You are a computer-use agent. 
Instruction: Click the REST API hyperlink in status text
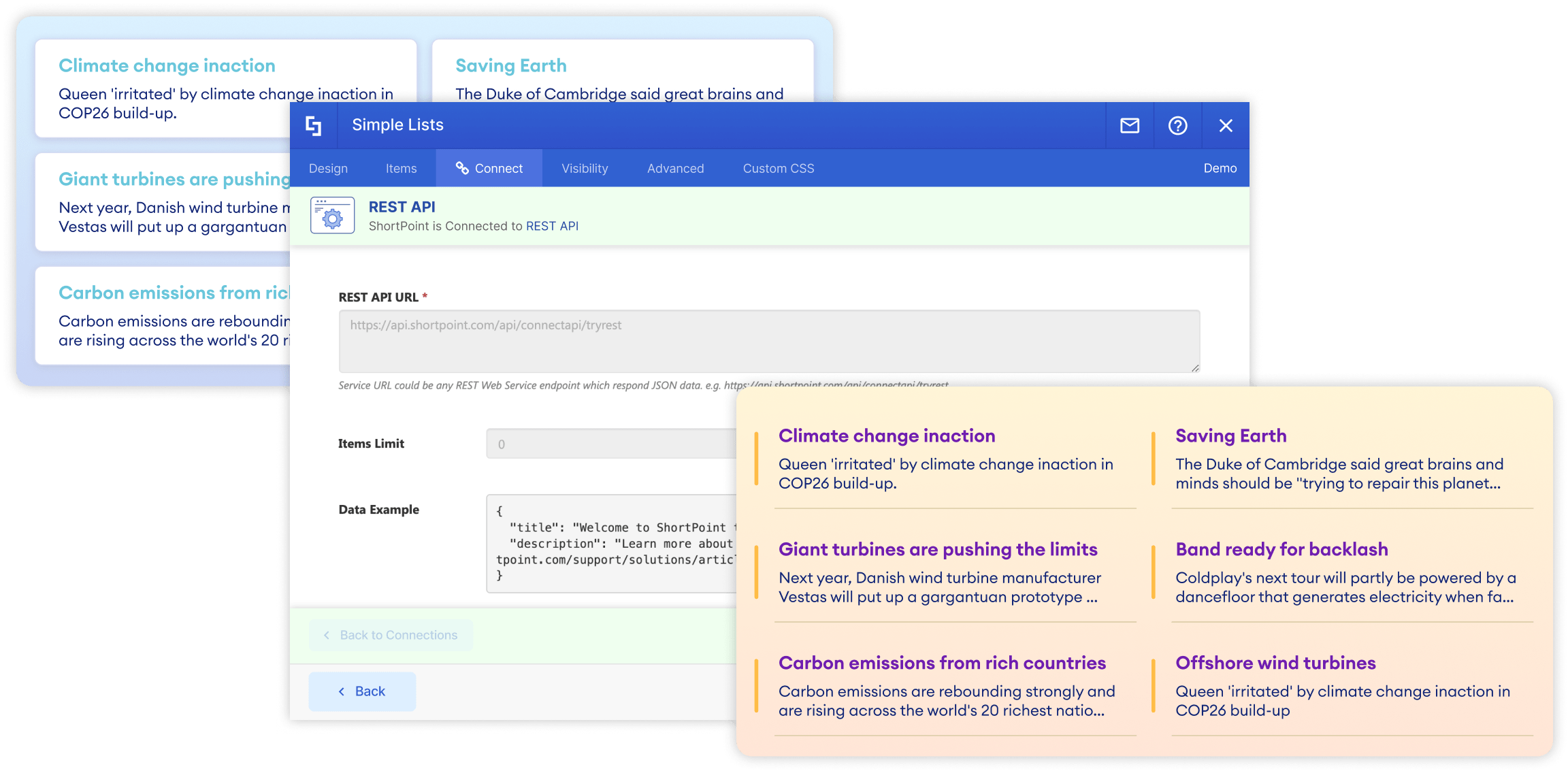[552, 226]
